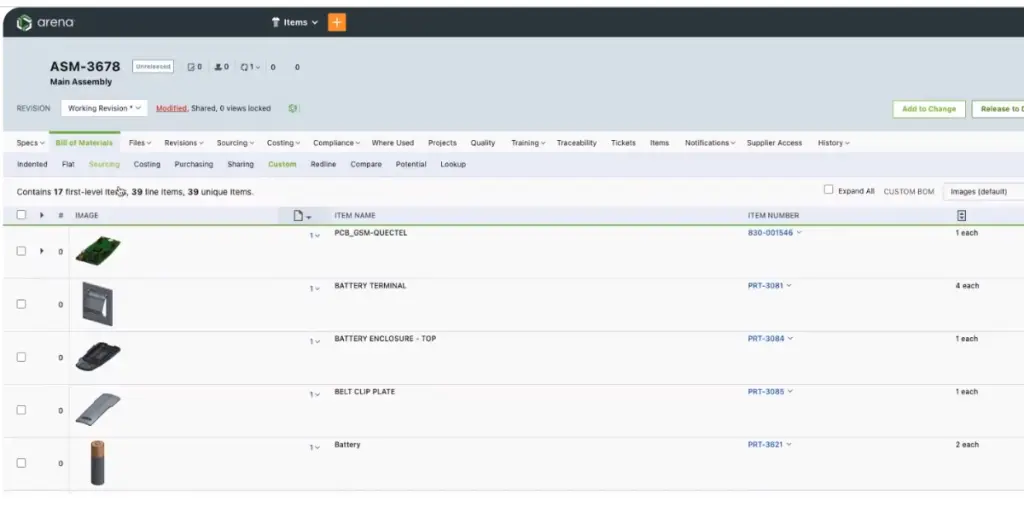This screenshot has height=512, width=1024.
Task: Open file count dropdown for BATTERY TERMINAL row
Action: (x=315, y=289)
